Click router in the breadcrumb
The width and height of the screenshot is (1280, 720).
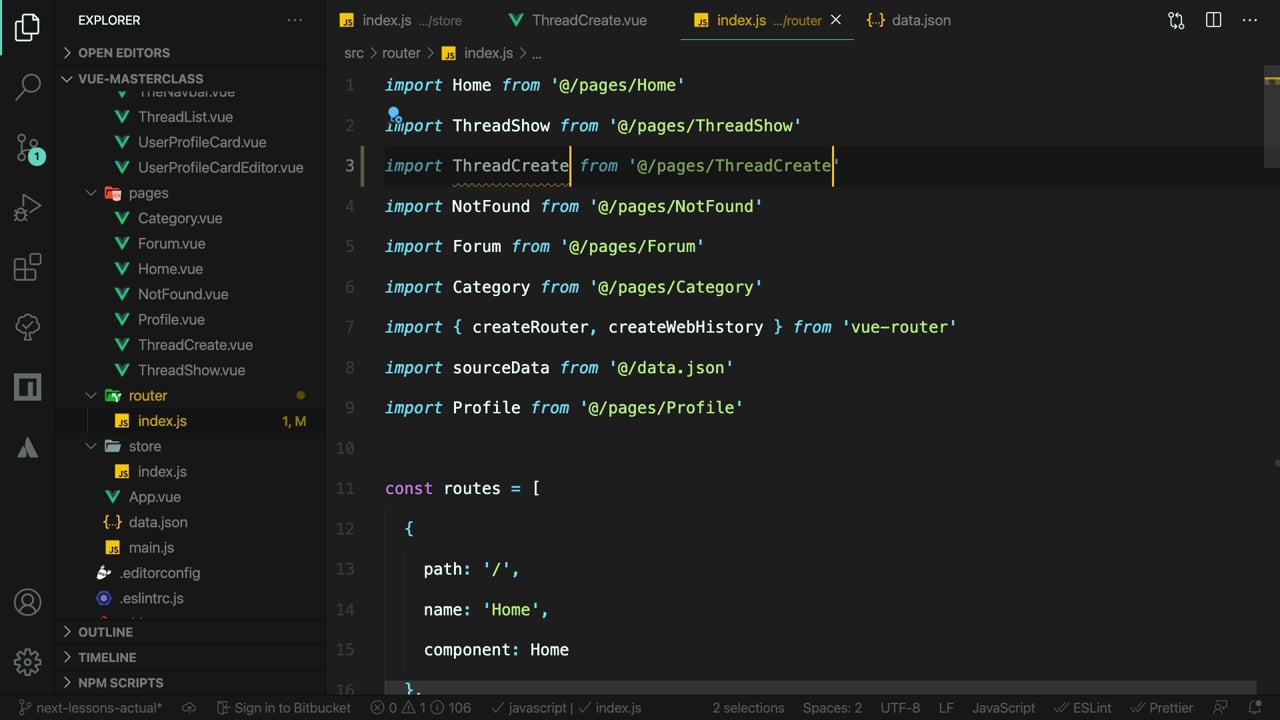401,53
